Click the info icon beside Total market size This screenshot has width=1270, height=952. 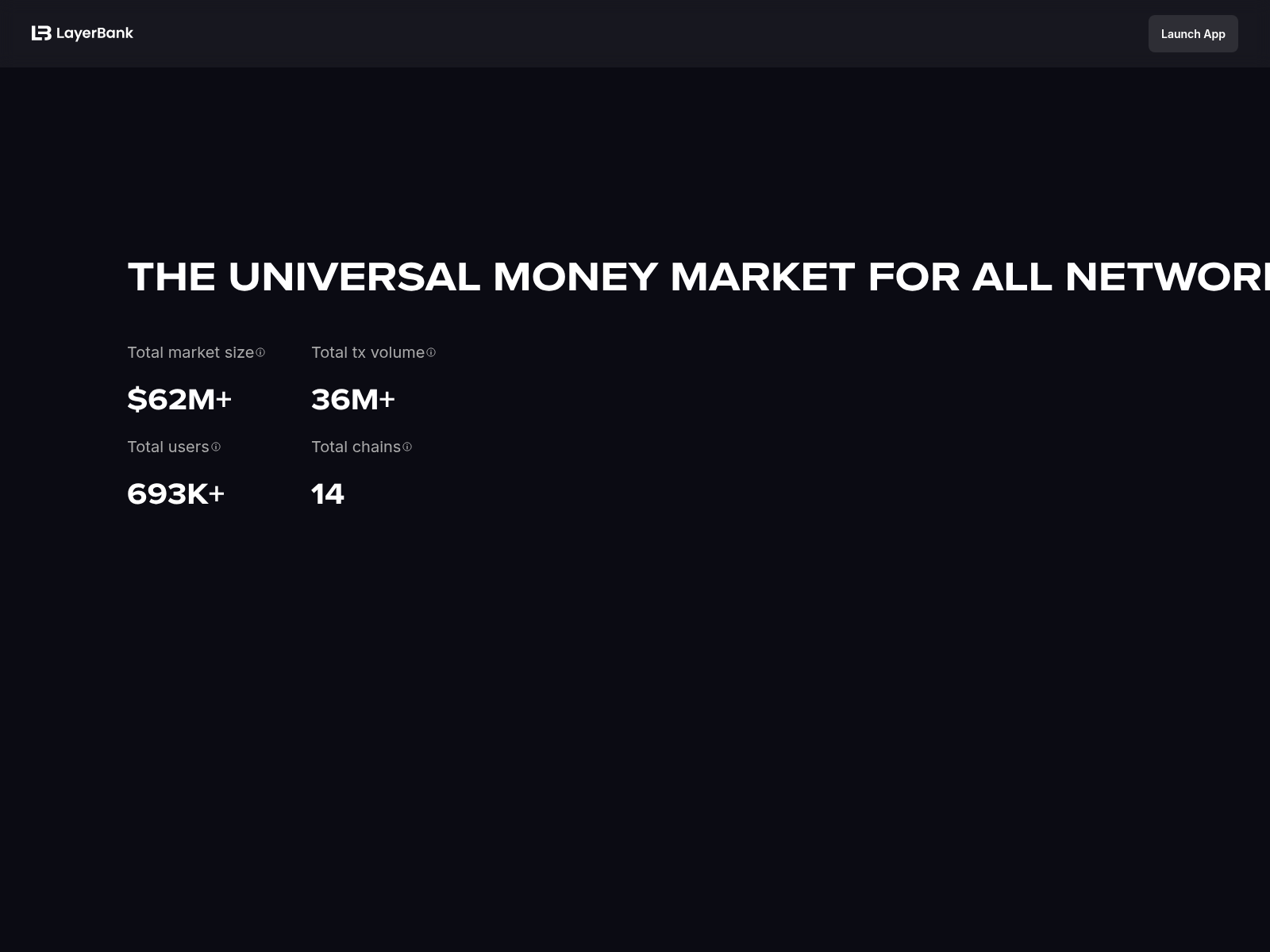tap(260, 352)
